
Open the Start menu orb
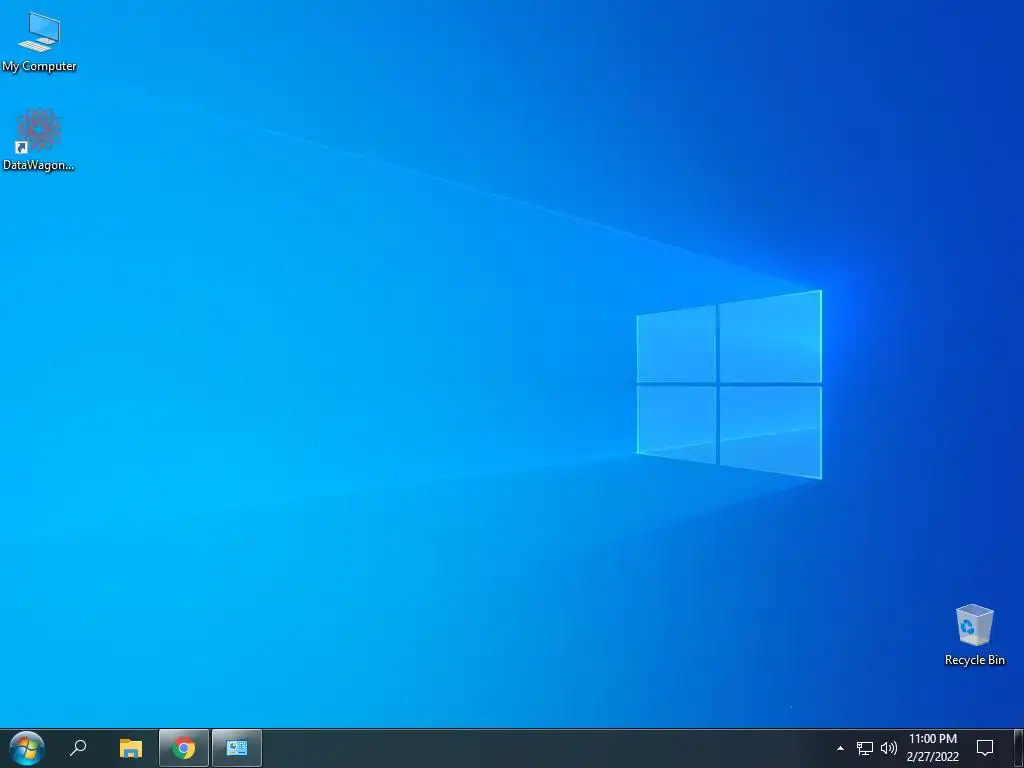27,748
